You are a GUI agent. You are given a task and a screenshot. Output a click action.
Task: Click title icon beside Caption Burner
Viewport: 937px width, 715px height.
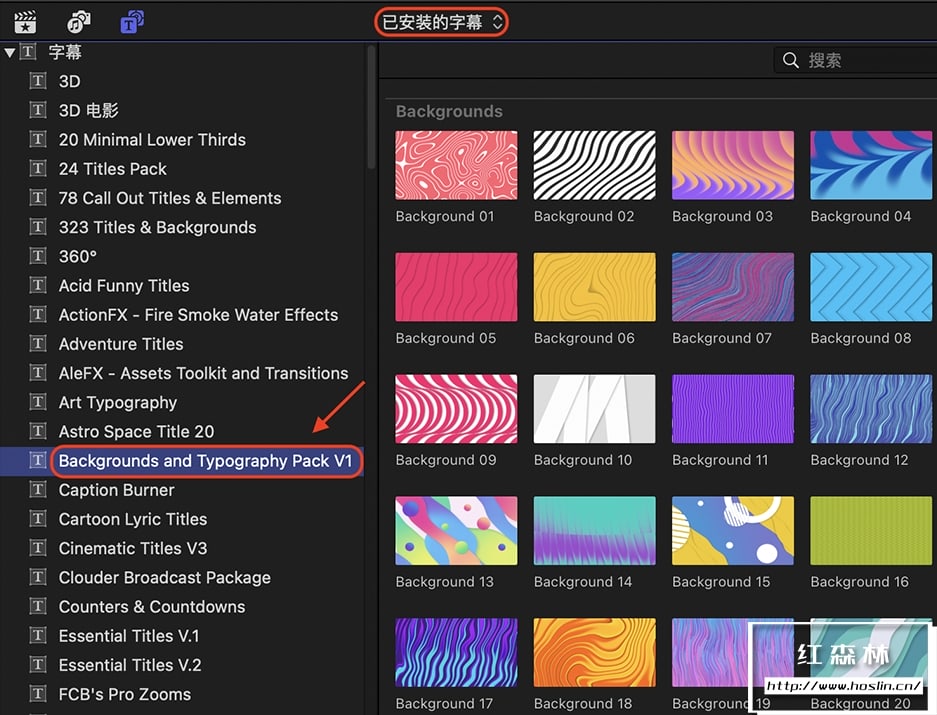coord(38,490)
